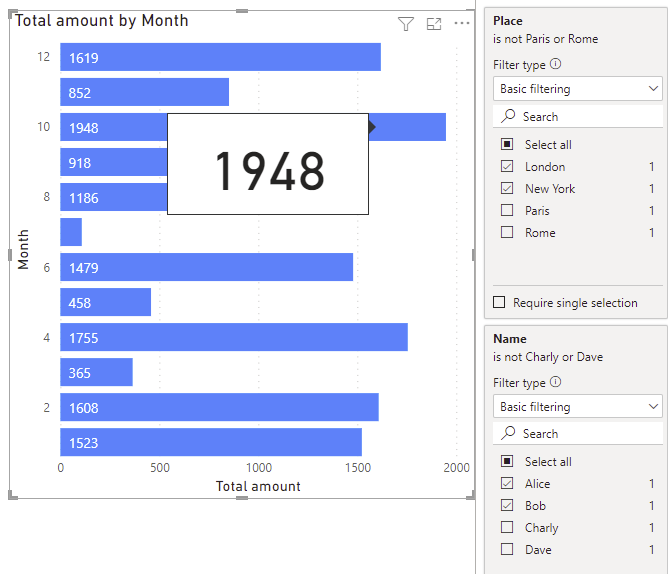Open Name Basic filtering dropdown
Screen dimensions: 668x574
coord(578,407)
